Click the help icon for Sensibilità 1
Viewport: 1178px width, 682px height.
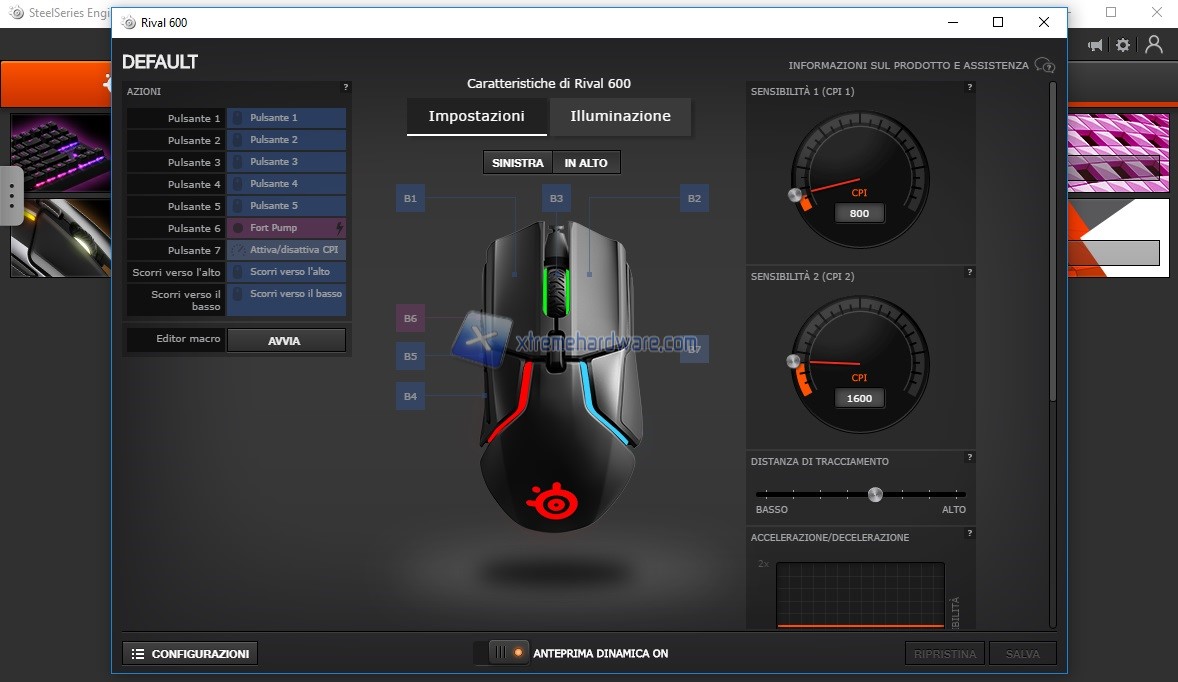tap(969, 88)
